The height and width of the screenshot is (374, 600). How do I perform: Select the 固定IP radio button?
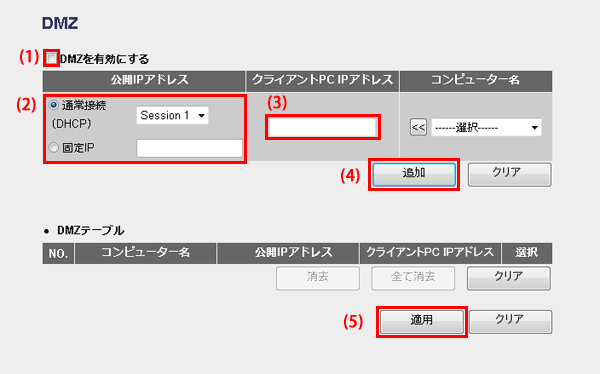point(54,147)
